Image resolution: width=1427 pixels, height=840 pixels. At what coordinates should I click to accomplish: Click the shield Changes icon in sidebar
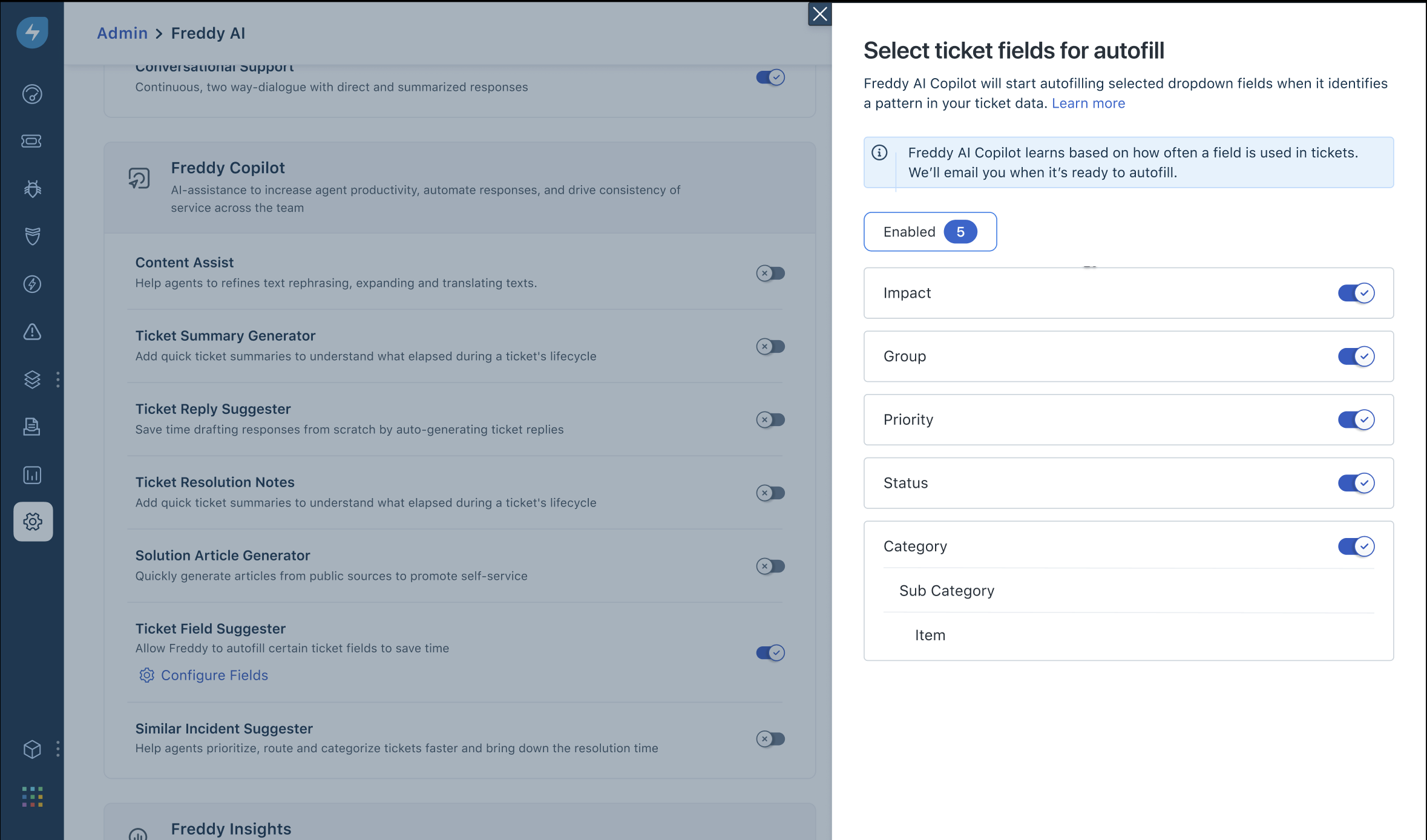pyautogui.click(x=32, y=236)
